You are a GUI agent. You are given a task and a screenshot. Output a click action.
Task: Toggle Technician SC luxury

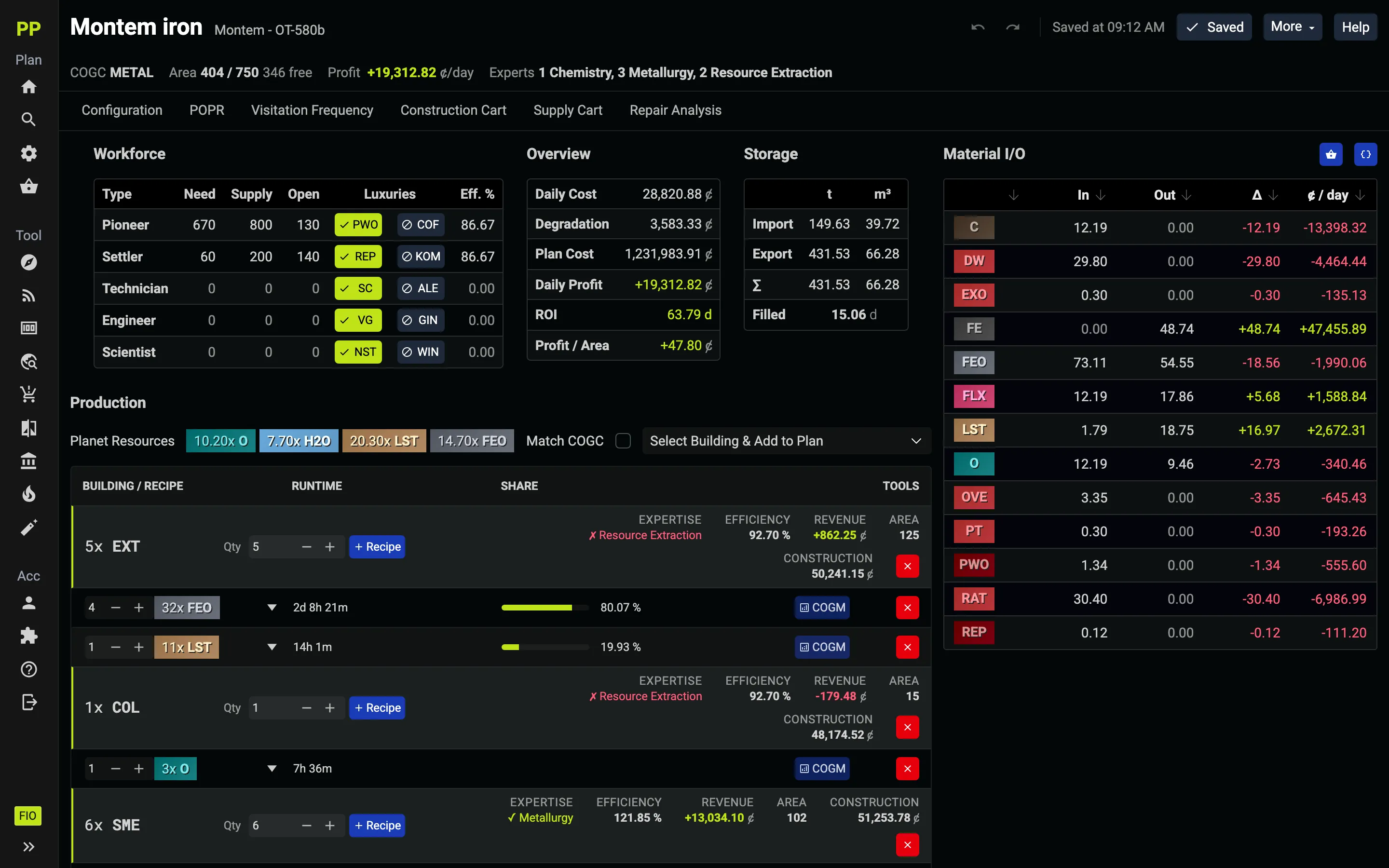pos(358,288)
